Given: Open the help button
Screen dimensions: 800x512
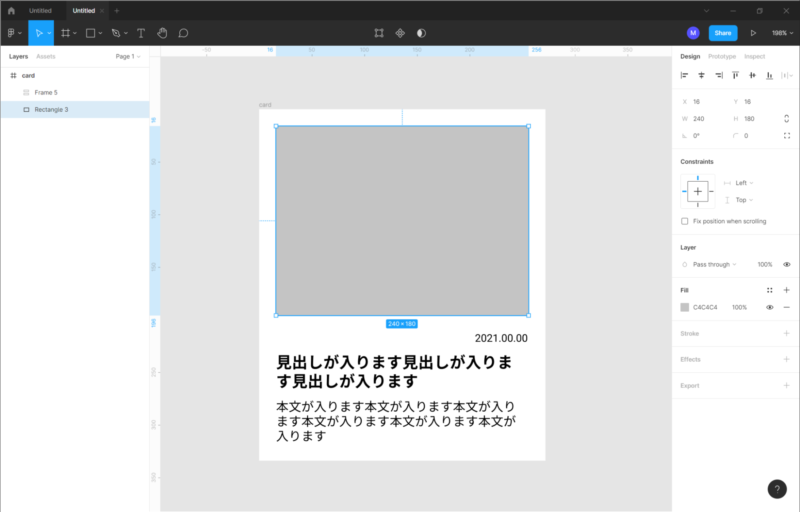Looking at the screenshot, I should click(778, 489).
